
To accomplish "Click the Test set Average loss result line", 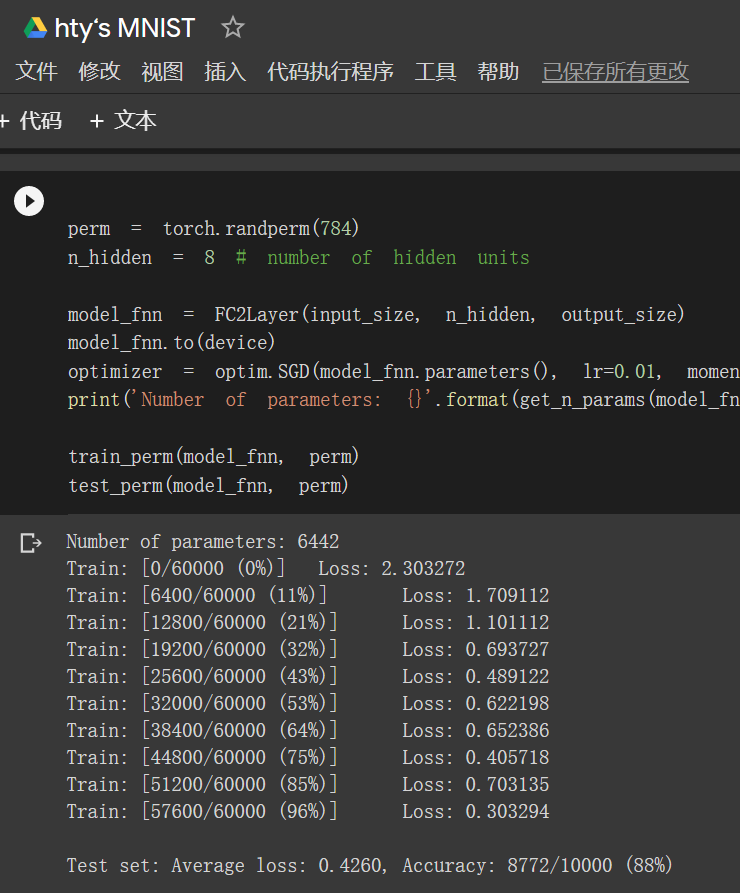I will 370,866.
